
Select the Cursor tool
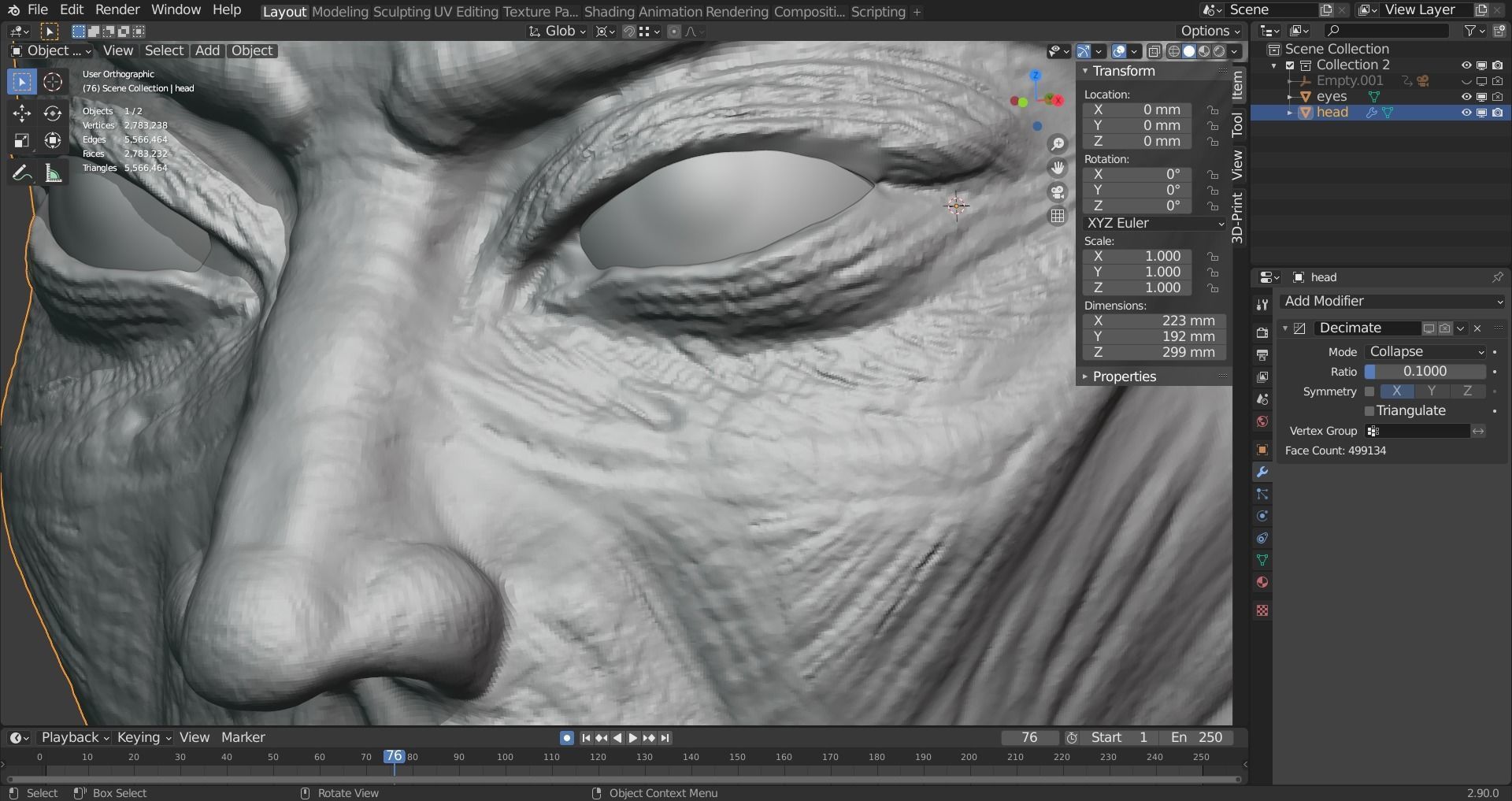pyautogui.click(x=53, y=81)
